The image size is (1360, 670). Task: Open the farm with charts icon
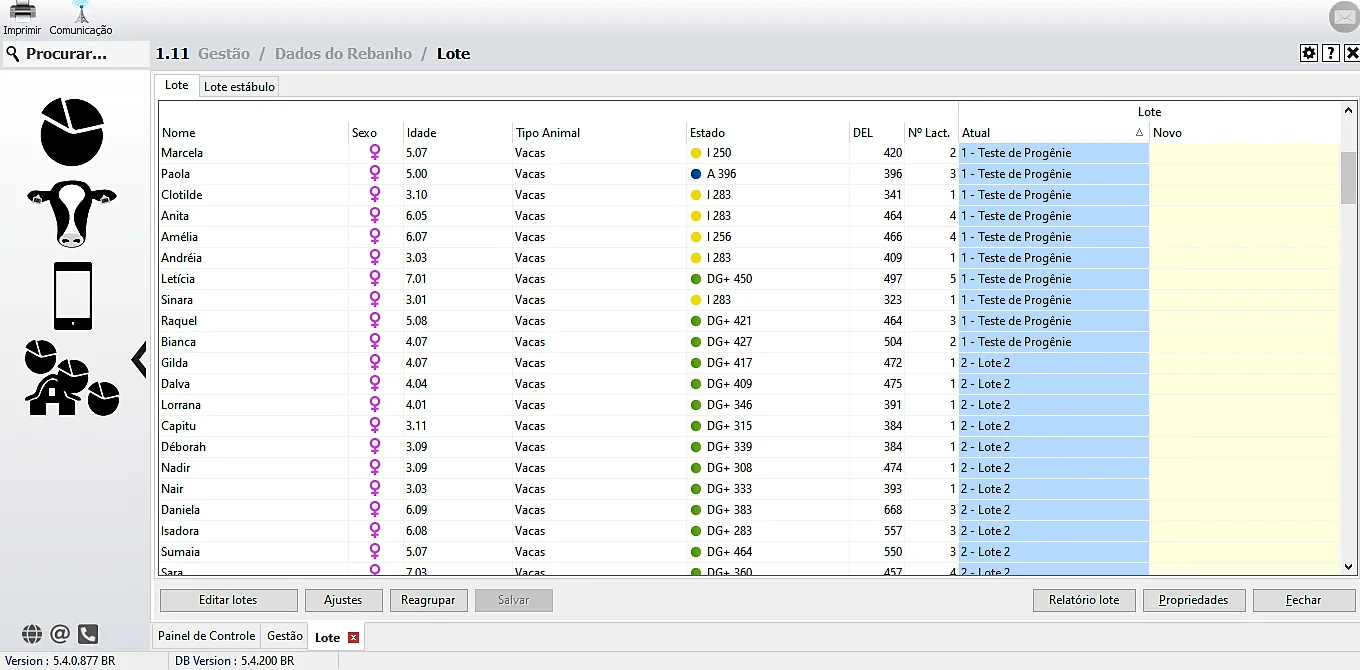pyautogui.click(x=70, y=378)
